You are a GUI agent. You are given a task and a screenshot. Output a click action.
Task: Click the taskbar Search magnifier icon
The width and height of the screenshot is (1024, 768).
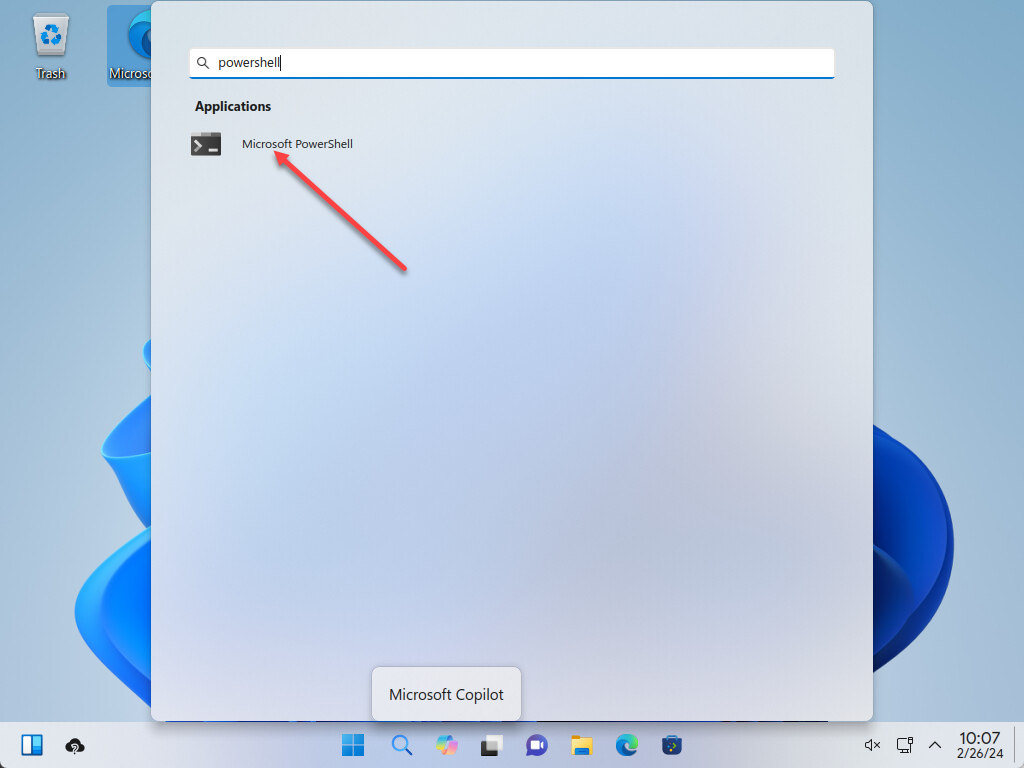pos(401,745)
